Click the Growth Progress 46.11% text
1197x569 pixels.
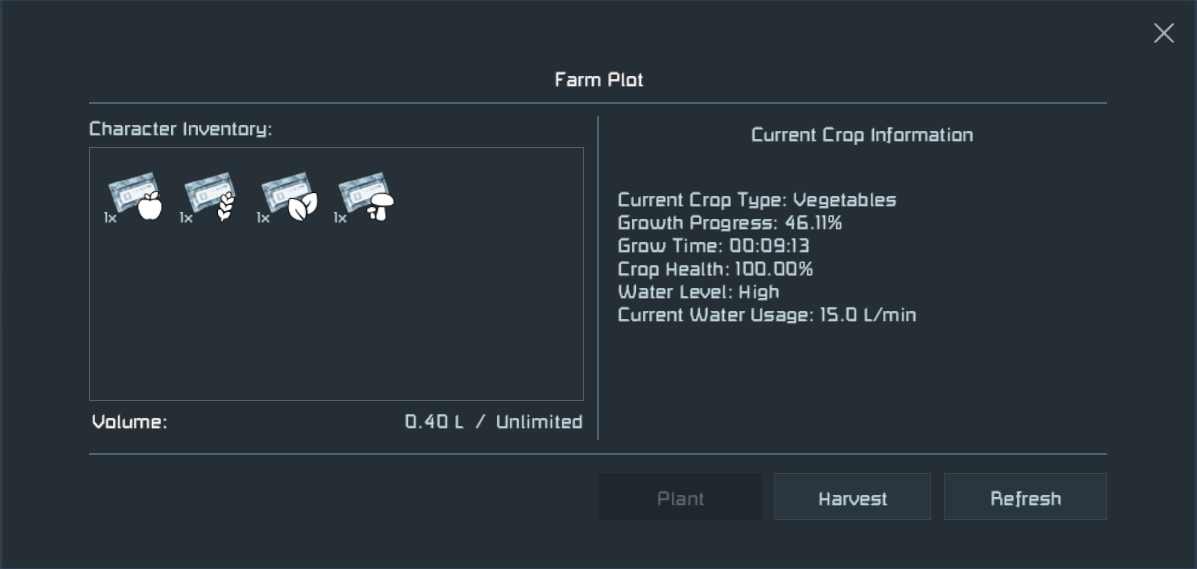click(730, 223)
